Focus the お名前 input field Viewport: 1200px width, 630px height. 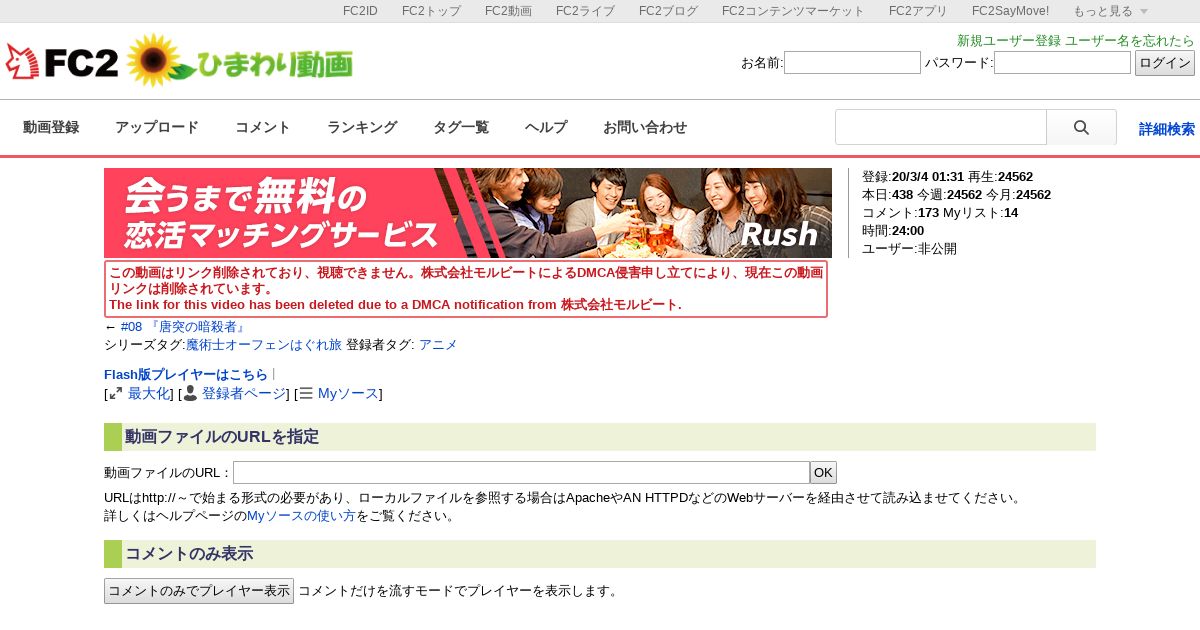(x=852, y=63)
